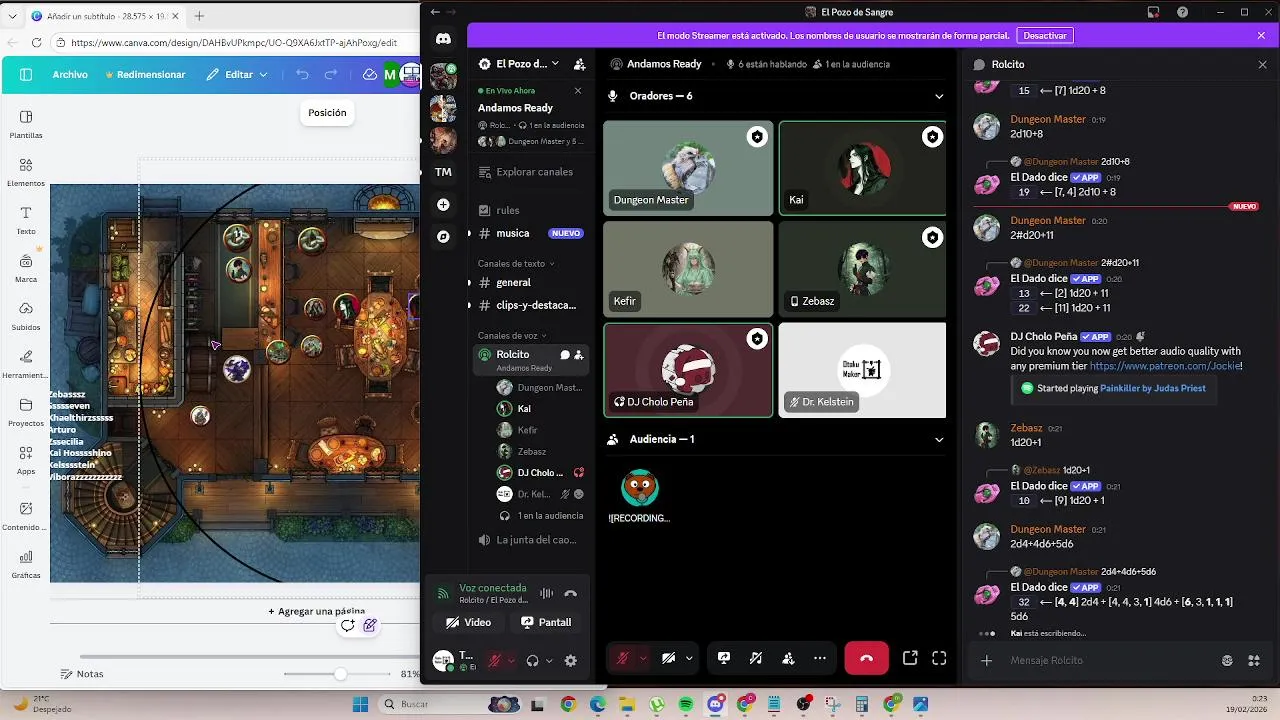Open Archivo menu in Canva
The width and height of the screenshot is (1280, 720).
pos(70,75)
